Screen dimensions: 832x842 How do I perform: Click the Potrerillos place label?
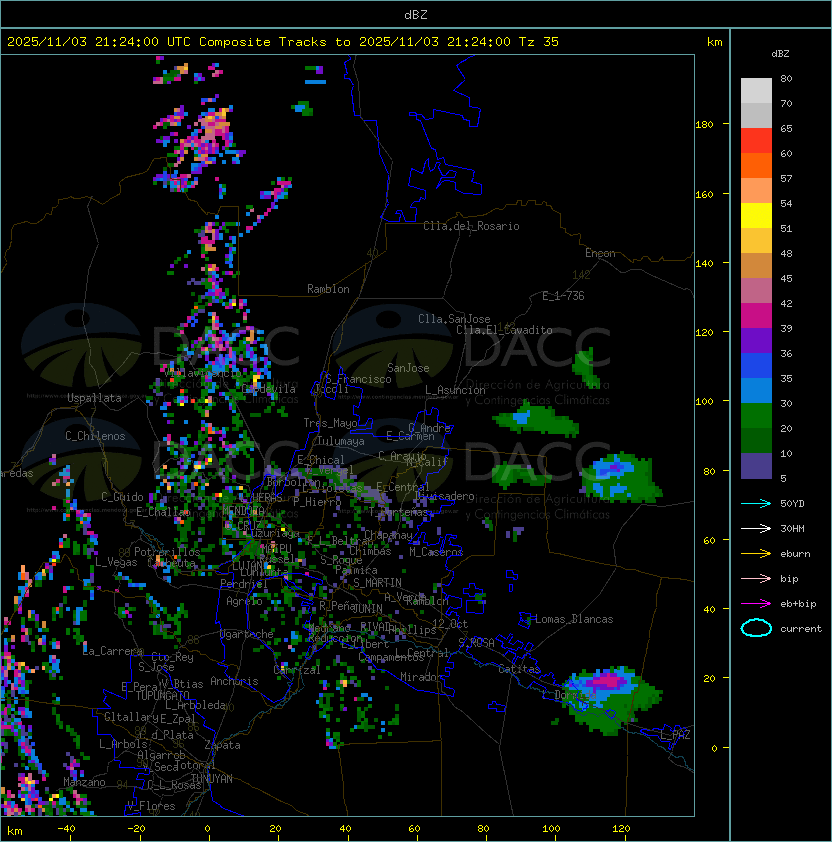coord(167,552)
